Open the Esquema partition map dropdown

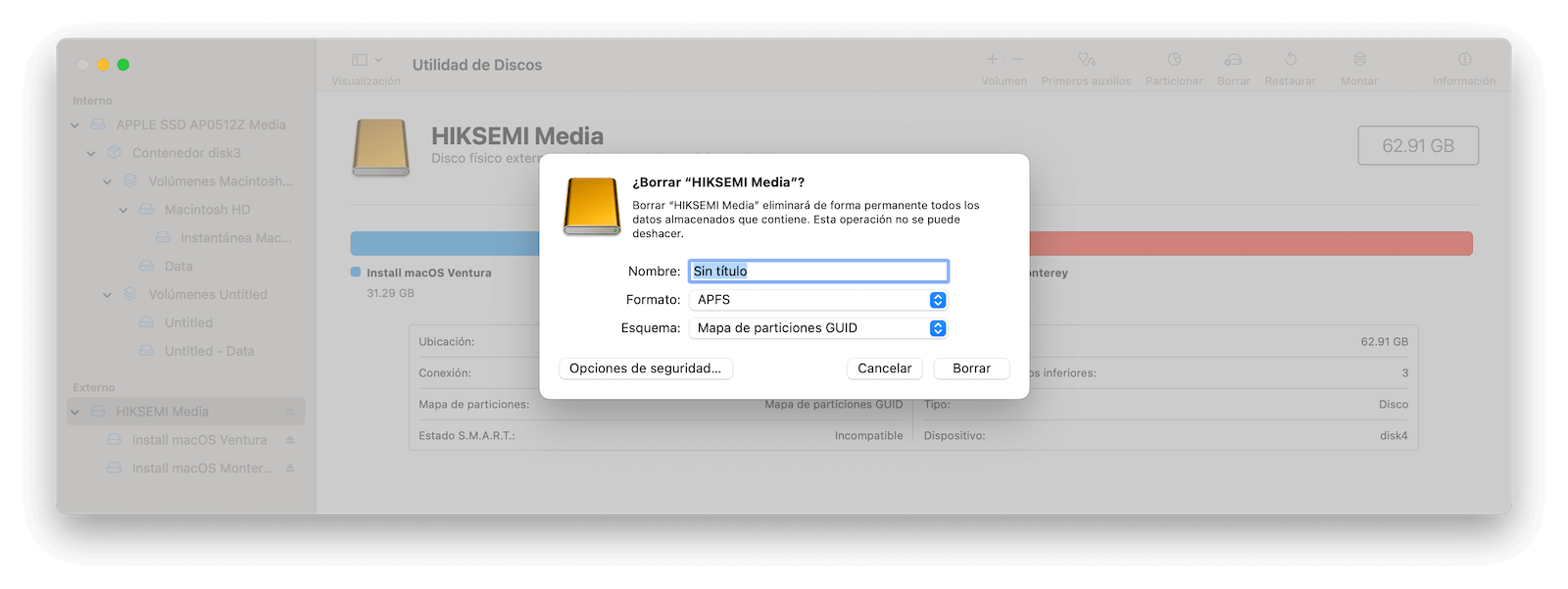[818, 328]
